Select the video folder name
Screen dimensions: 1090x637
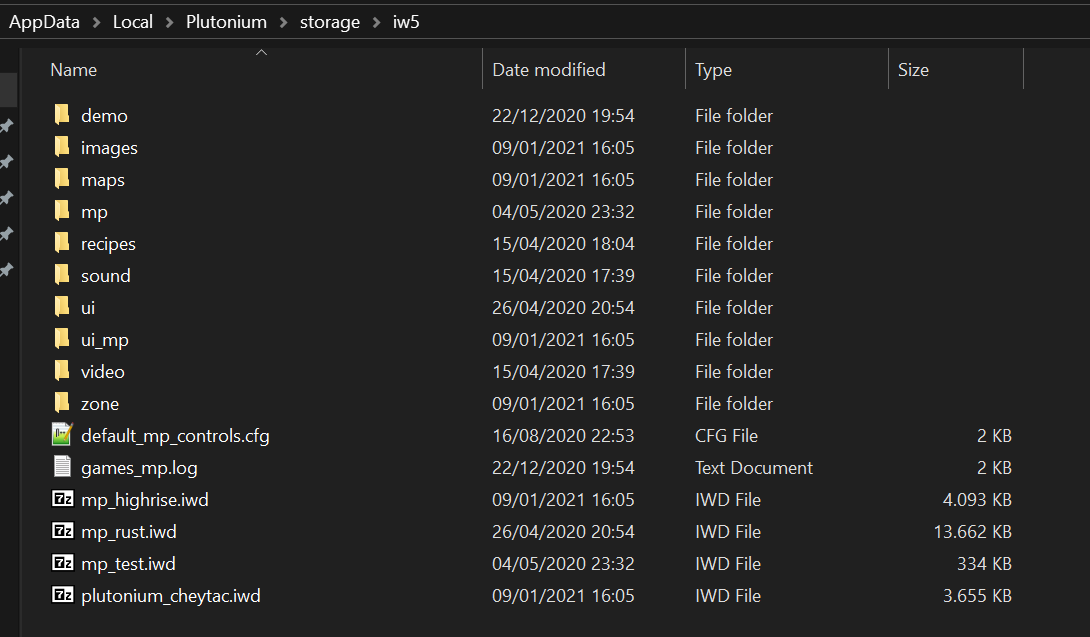click(103, 371)
